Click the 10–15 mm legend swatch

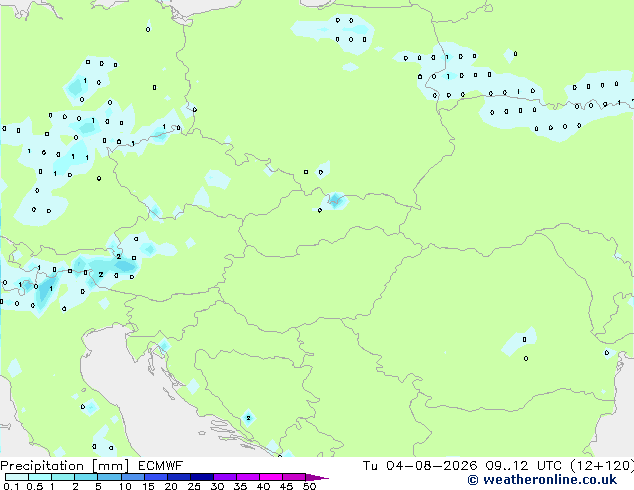point(132,477)
